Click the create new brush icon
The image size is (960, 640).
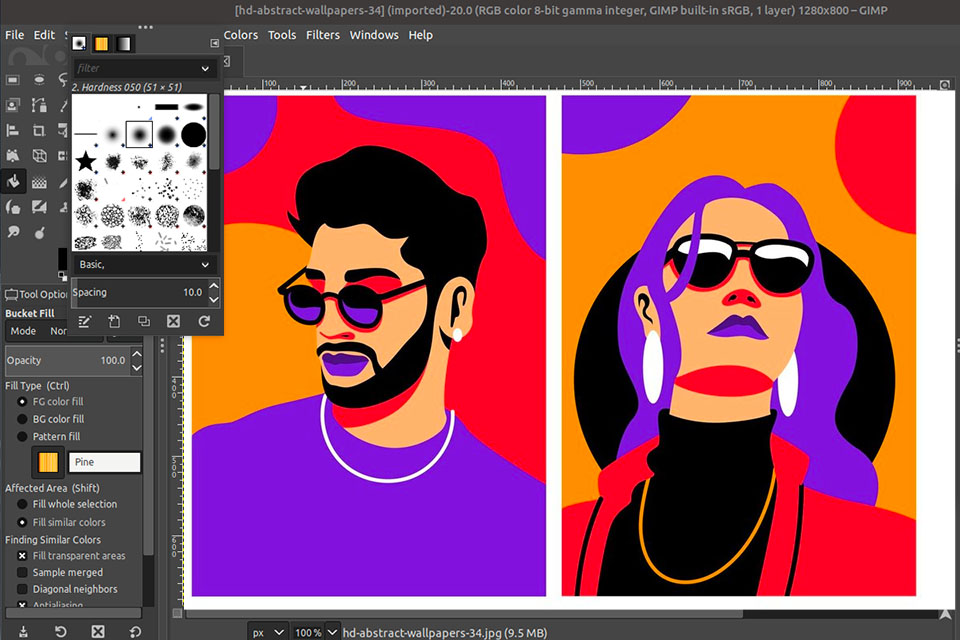point(114,322)
